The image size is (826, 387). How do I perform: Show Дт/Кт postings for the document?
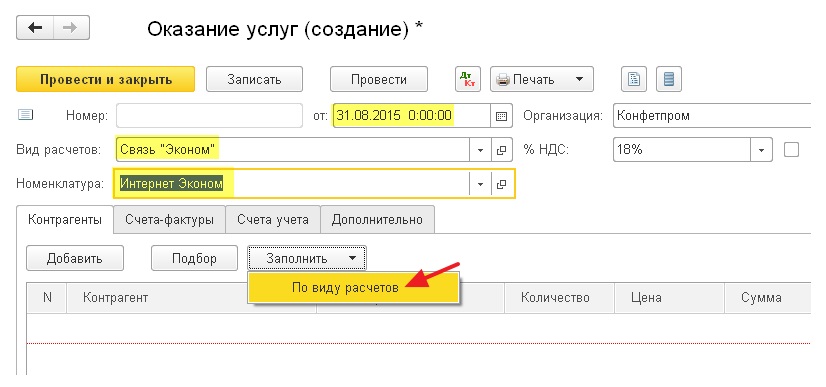pyautogui.click(x=468, y=80)
